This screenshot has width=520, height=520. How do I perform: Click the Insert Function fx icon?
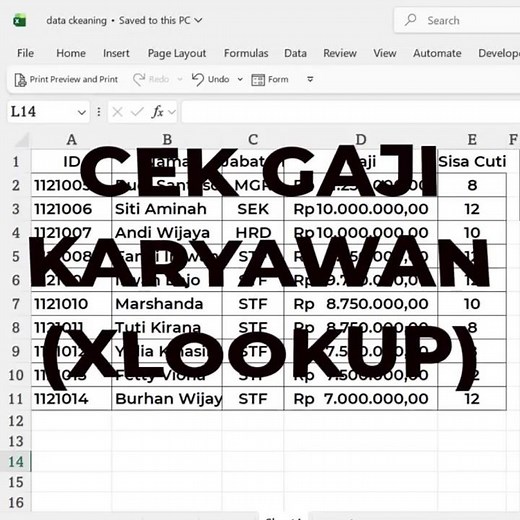[157, 112]
